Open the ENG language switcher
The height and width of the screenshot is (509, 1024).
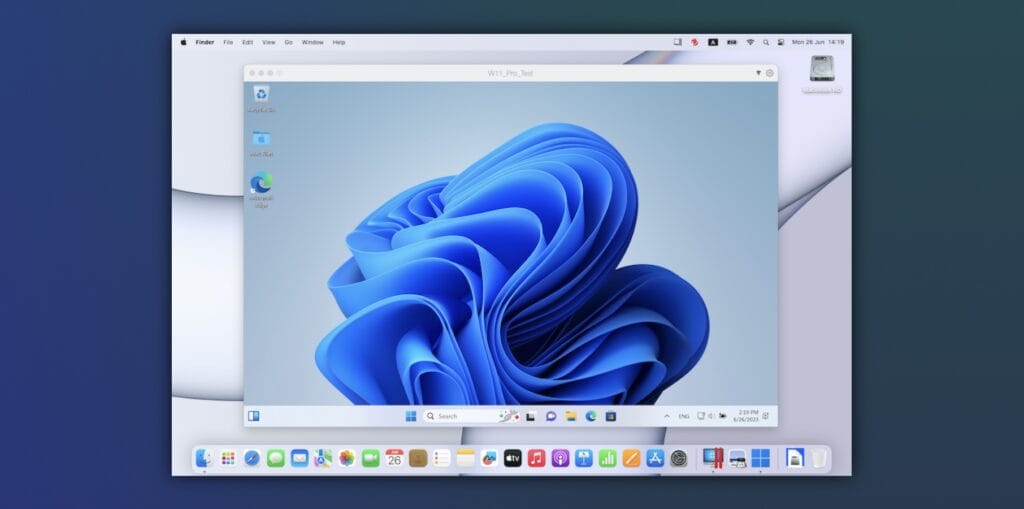point(684,416)
